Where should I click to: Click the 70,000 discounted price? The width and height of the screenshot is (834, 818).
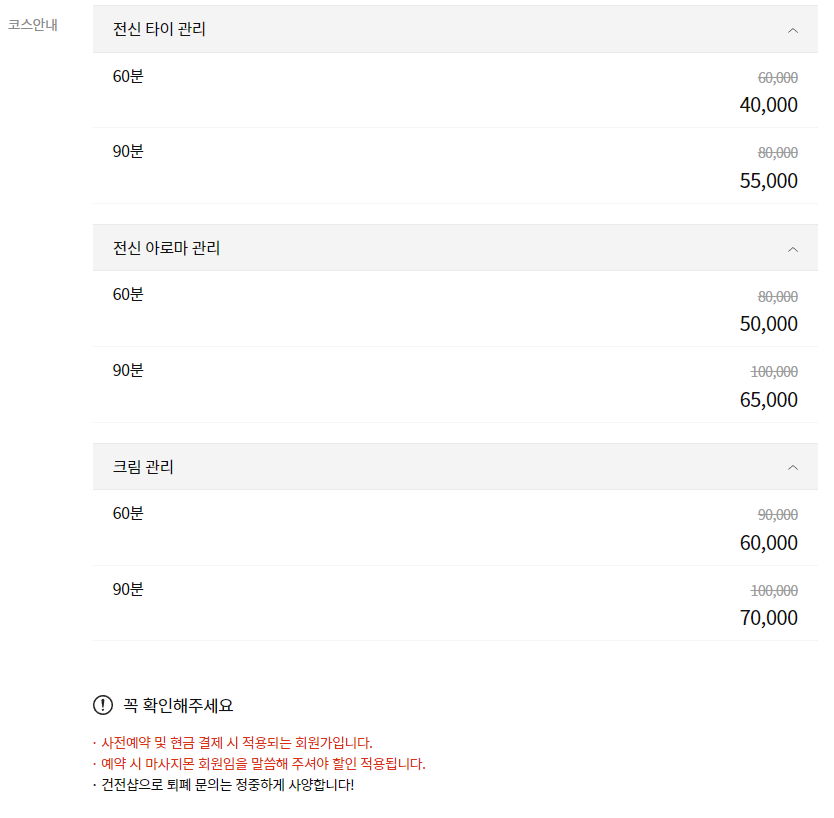pyautogui.click(x=768, y=618)
